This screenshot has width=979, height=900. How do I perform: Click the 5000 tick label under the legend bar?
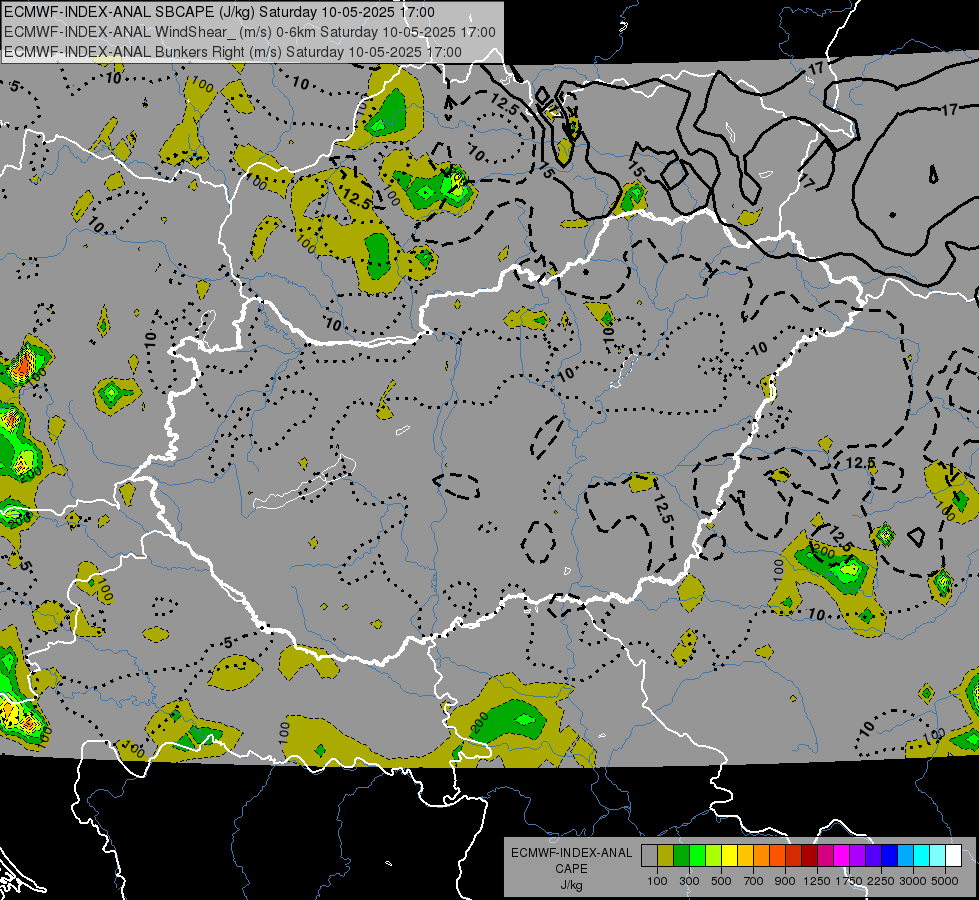pyautogui.click(x=945, y=881)
